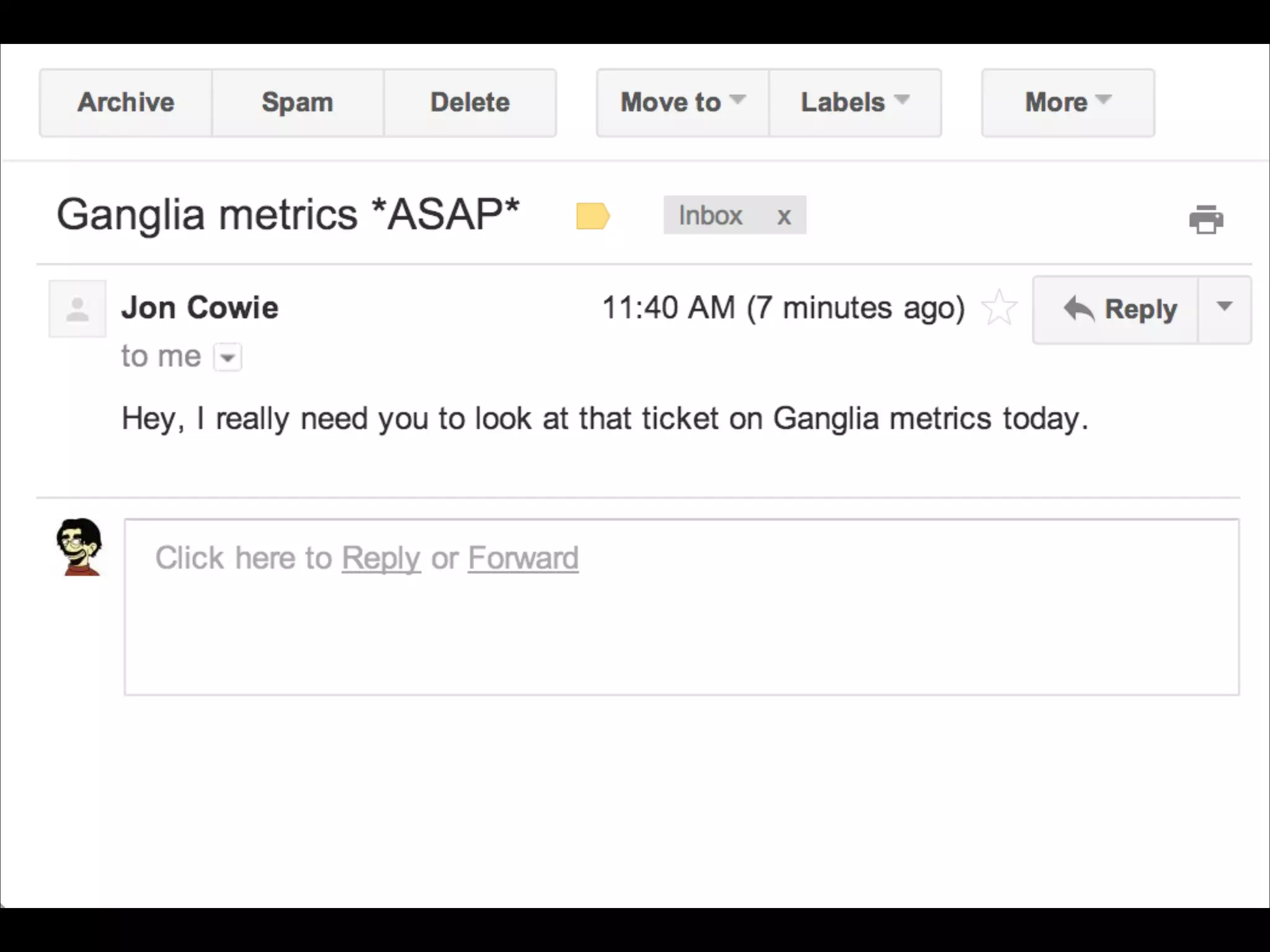Click the sender name Jon Cowie
This screenshot has height=952, width=1270.
click(x=200, y=307)
